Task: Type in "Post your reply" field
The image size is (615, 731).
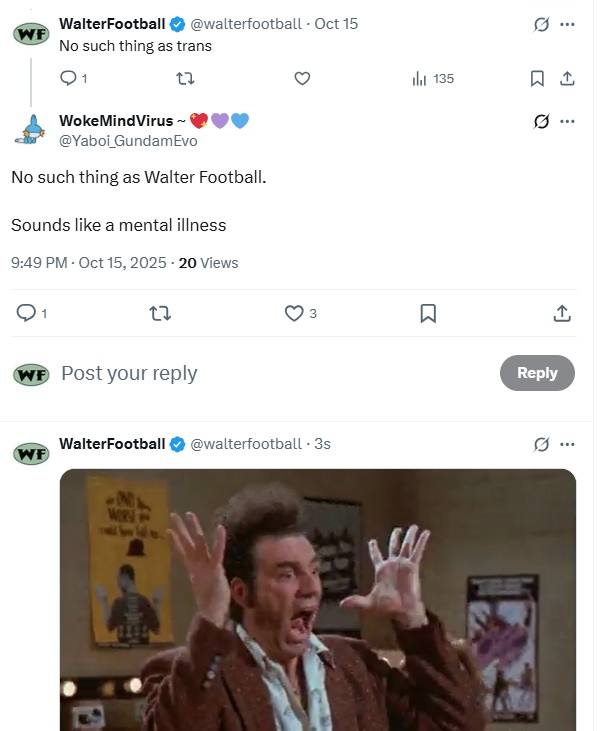Action: 250,373
